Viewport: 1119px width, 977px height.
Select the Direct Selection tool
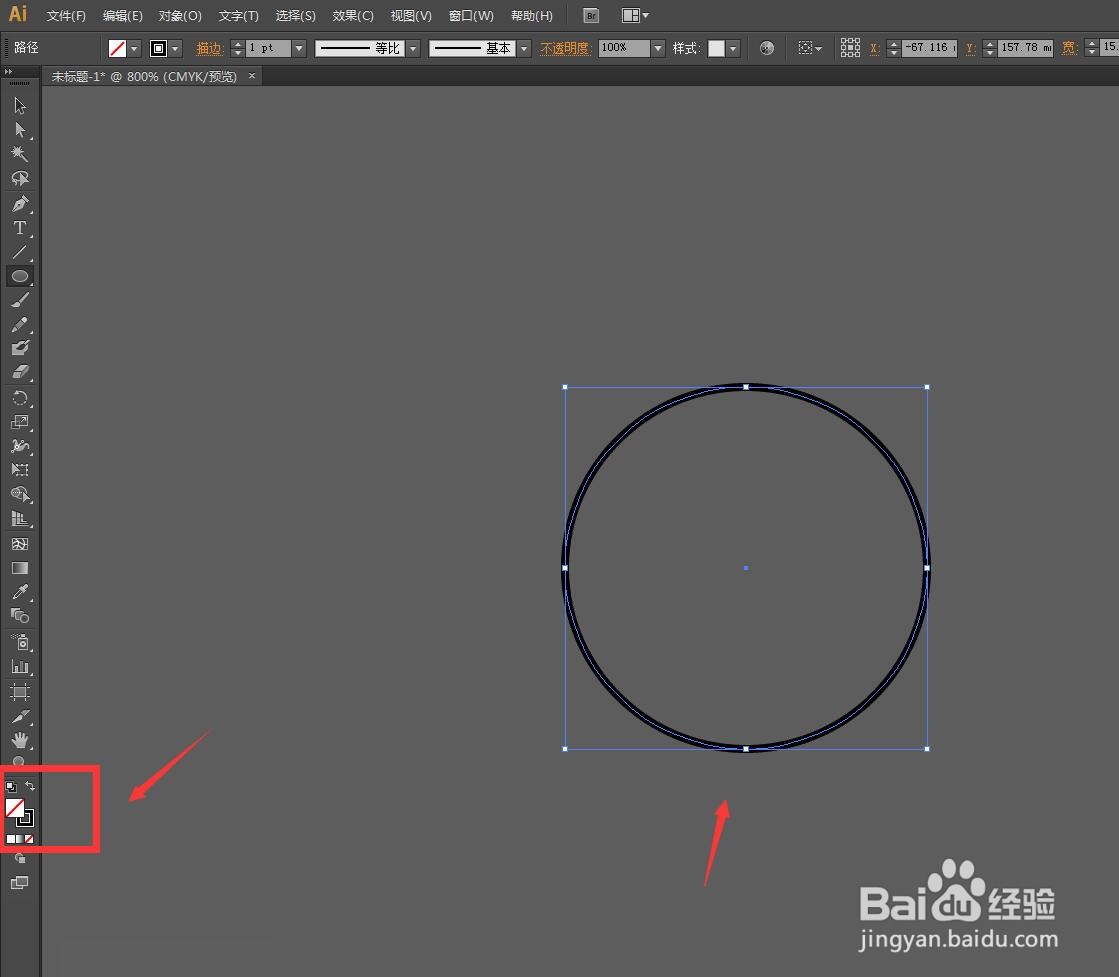[20, 130]
